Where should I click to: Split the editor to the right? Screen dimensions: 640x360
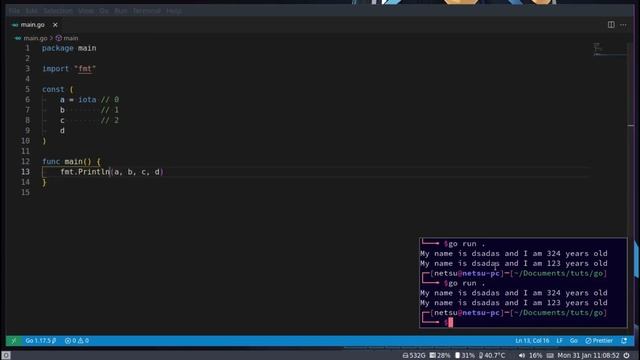(x=611, y=24)
